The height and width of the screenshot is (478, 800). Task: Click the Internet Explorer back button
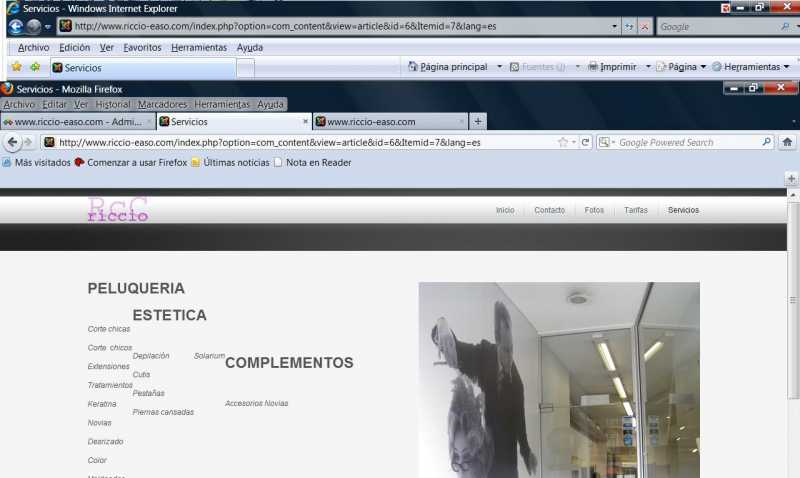(16, 27)
